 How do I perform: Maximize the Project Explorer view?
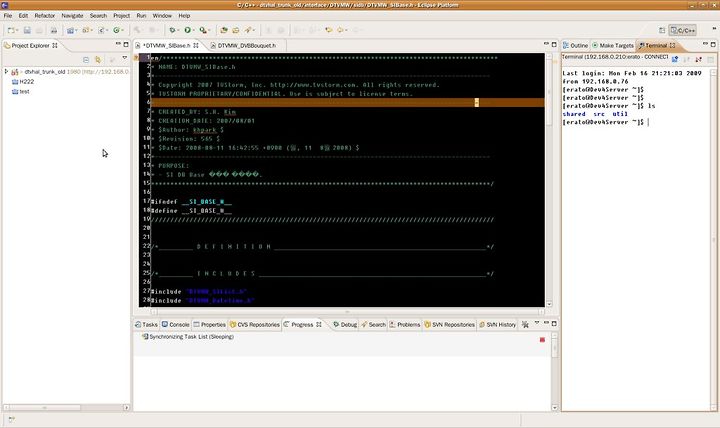pyautogui.click(x=126, y=45)
